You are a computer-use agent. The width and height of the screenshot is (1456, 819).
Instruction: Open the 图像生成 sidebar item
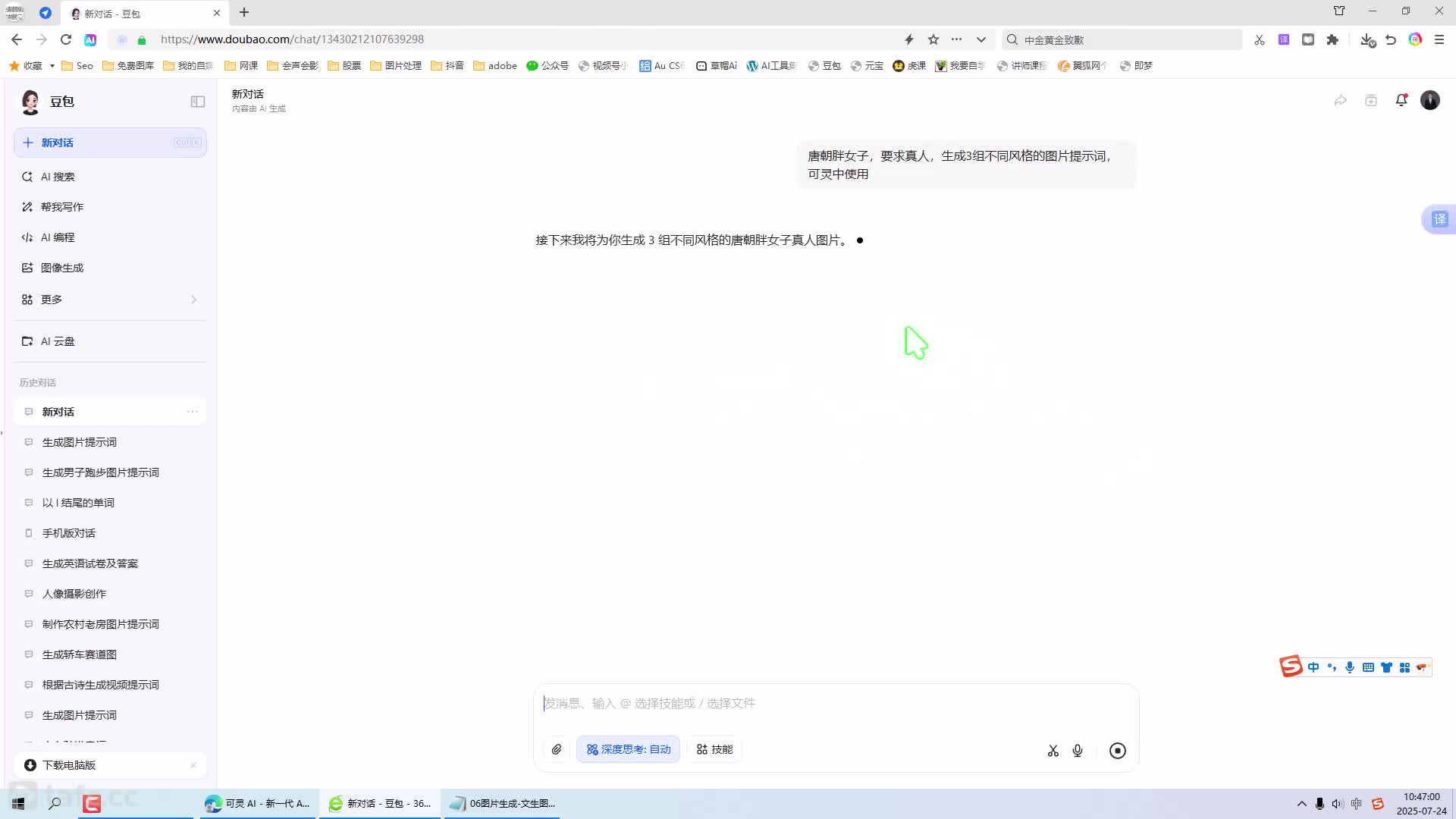(x=62, y=268)
